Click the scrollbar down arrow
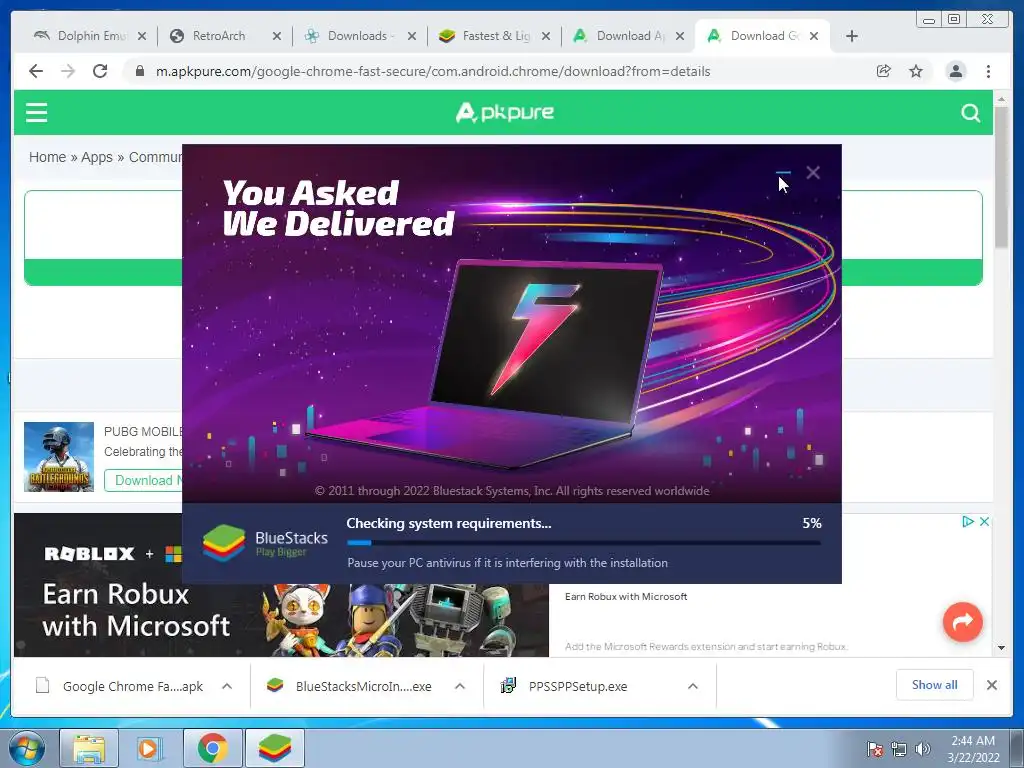The image size is (1024, 768). coord(1002,648)
